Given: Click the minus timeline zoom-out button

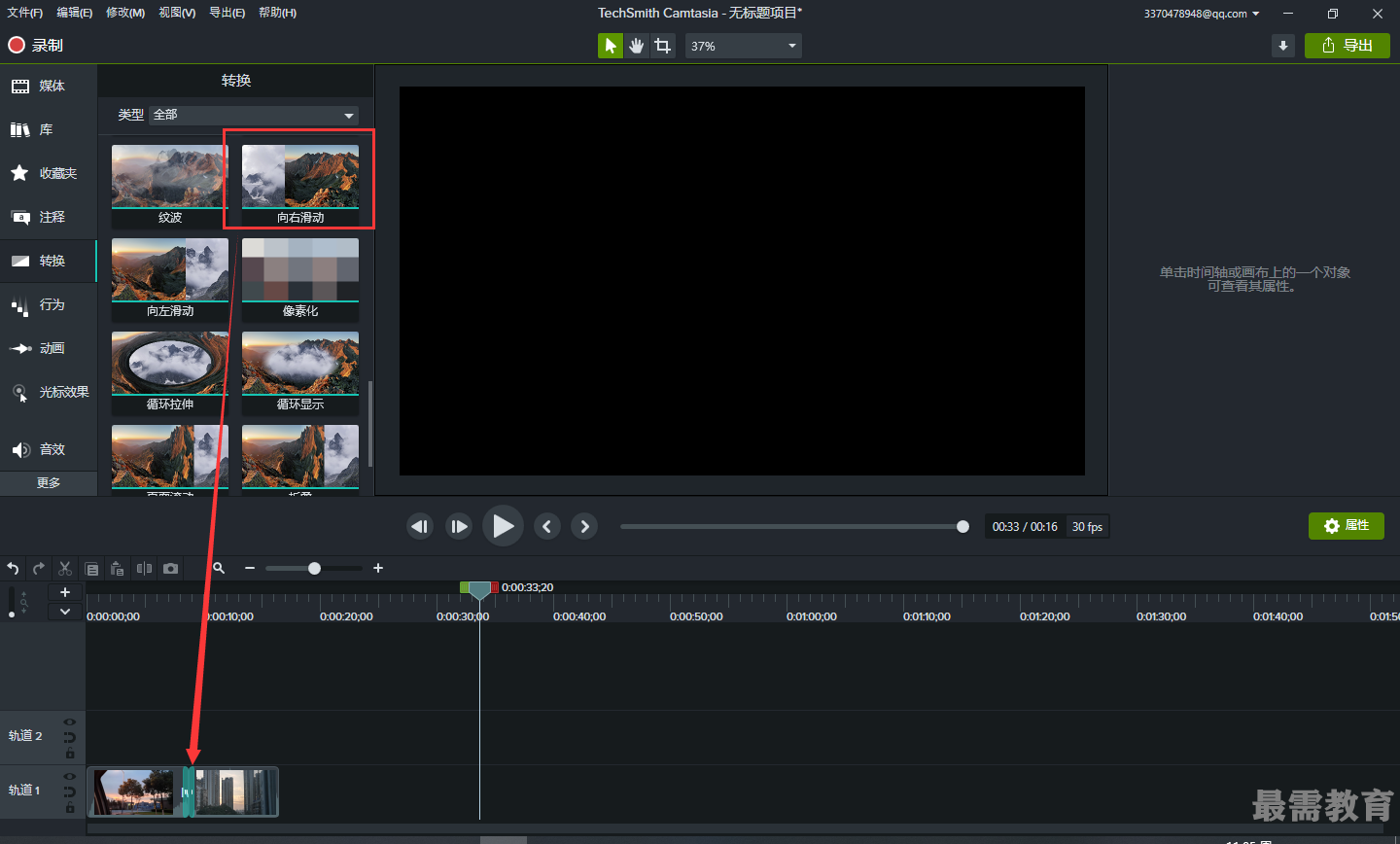Looking at the screenshot, I should point(250,568).
